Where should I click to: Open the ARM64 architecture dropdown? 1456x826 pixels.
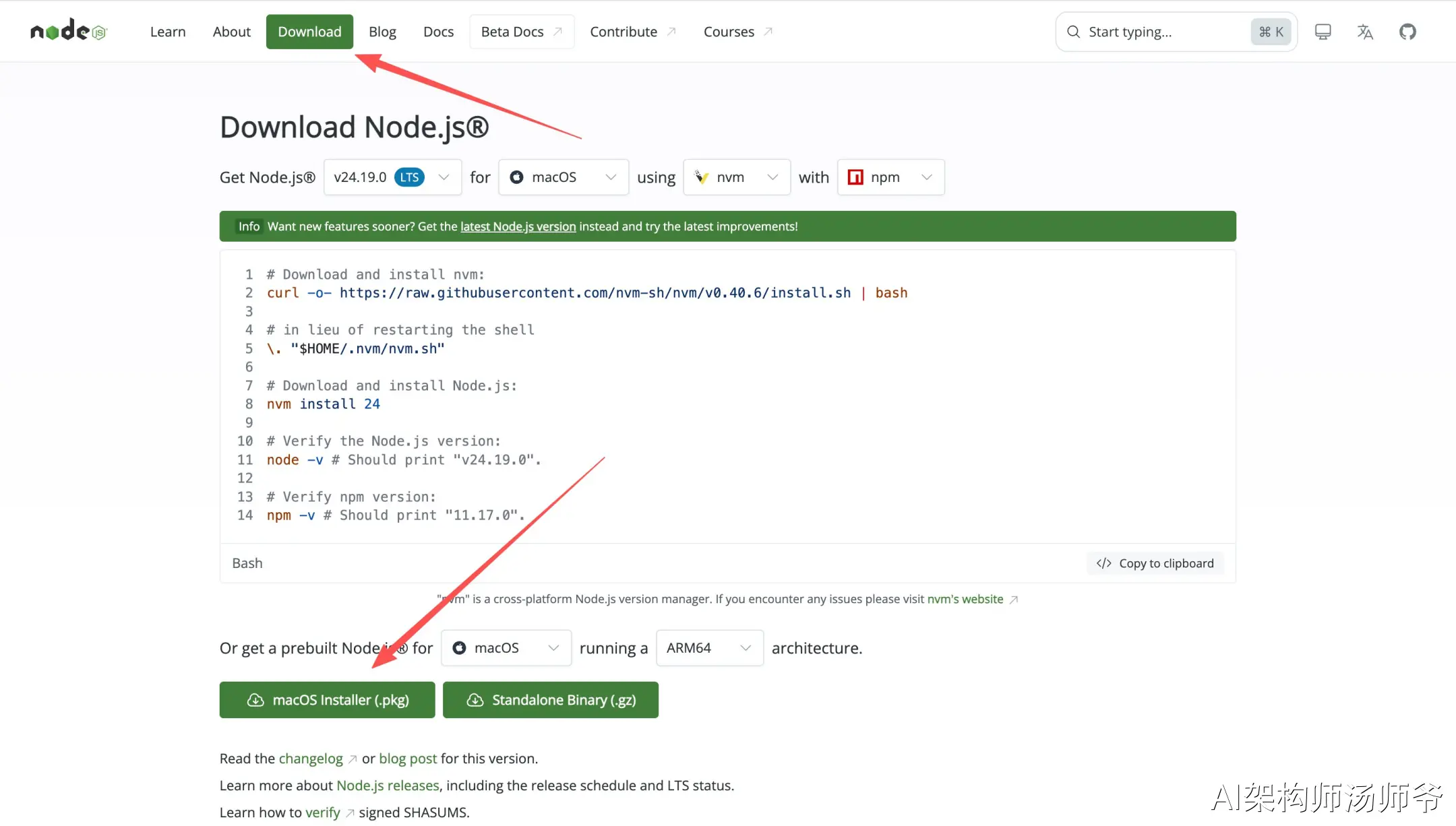(710, 648)
